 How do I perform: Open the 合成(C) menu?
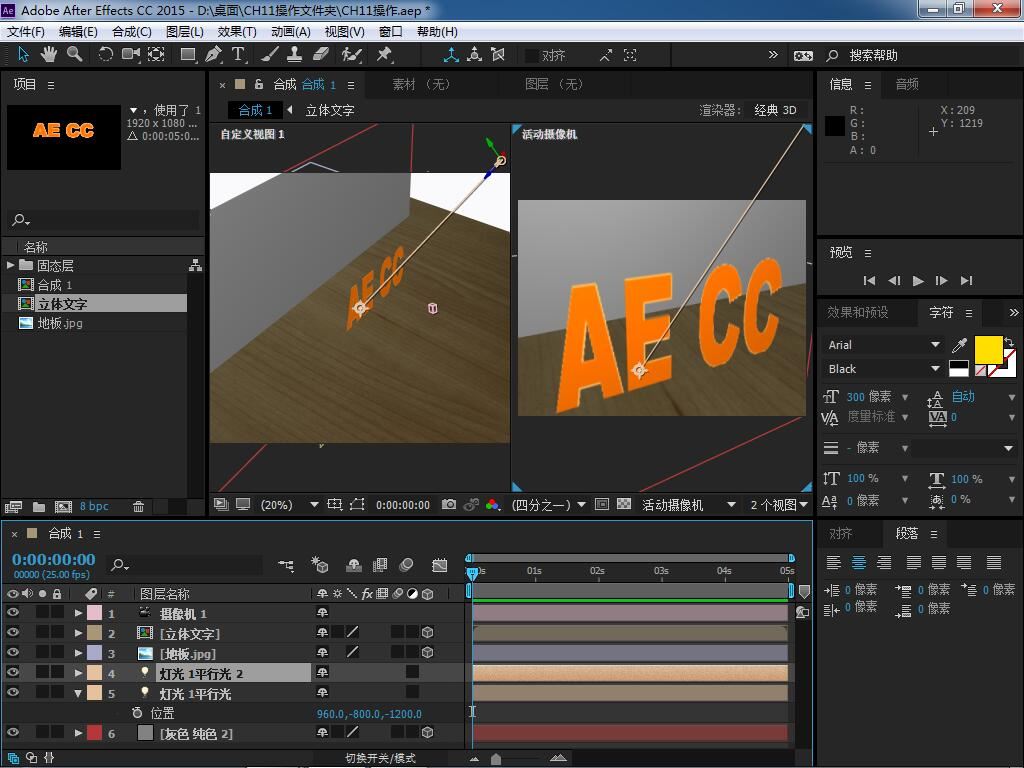point(132,31)
